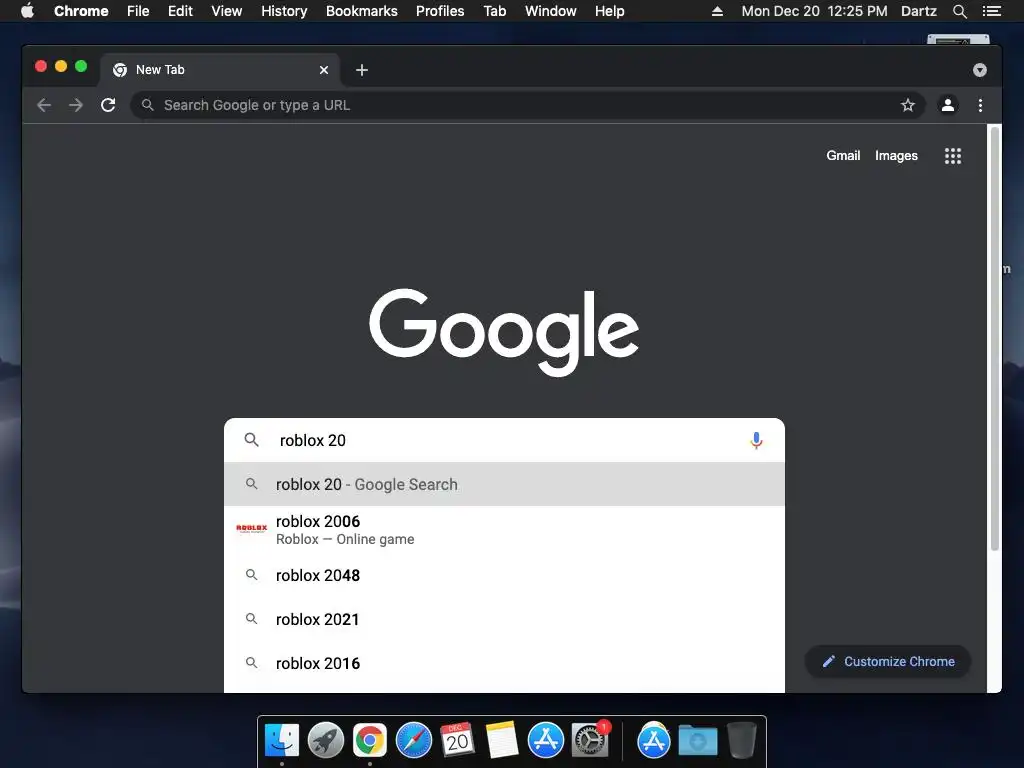This screenshot has height=768, width=1024.
Task: Open Finder from the Dock
Action: (x=282, y=741)
